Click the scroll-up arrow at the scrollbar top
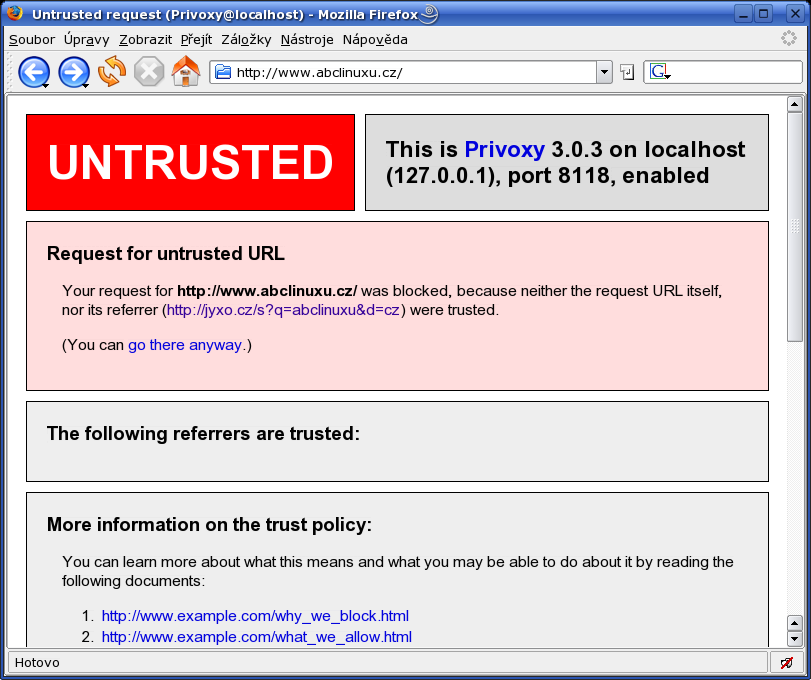The width and height of the screenshot is (811, 680). point(794,104)
